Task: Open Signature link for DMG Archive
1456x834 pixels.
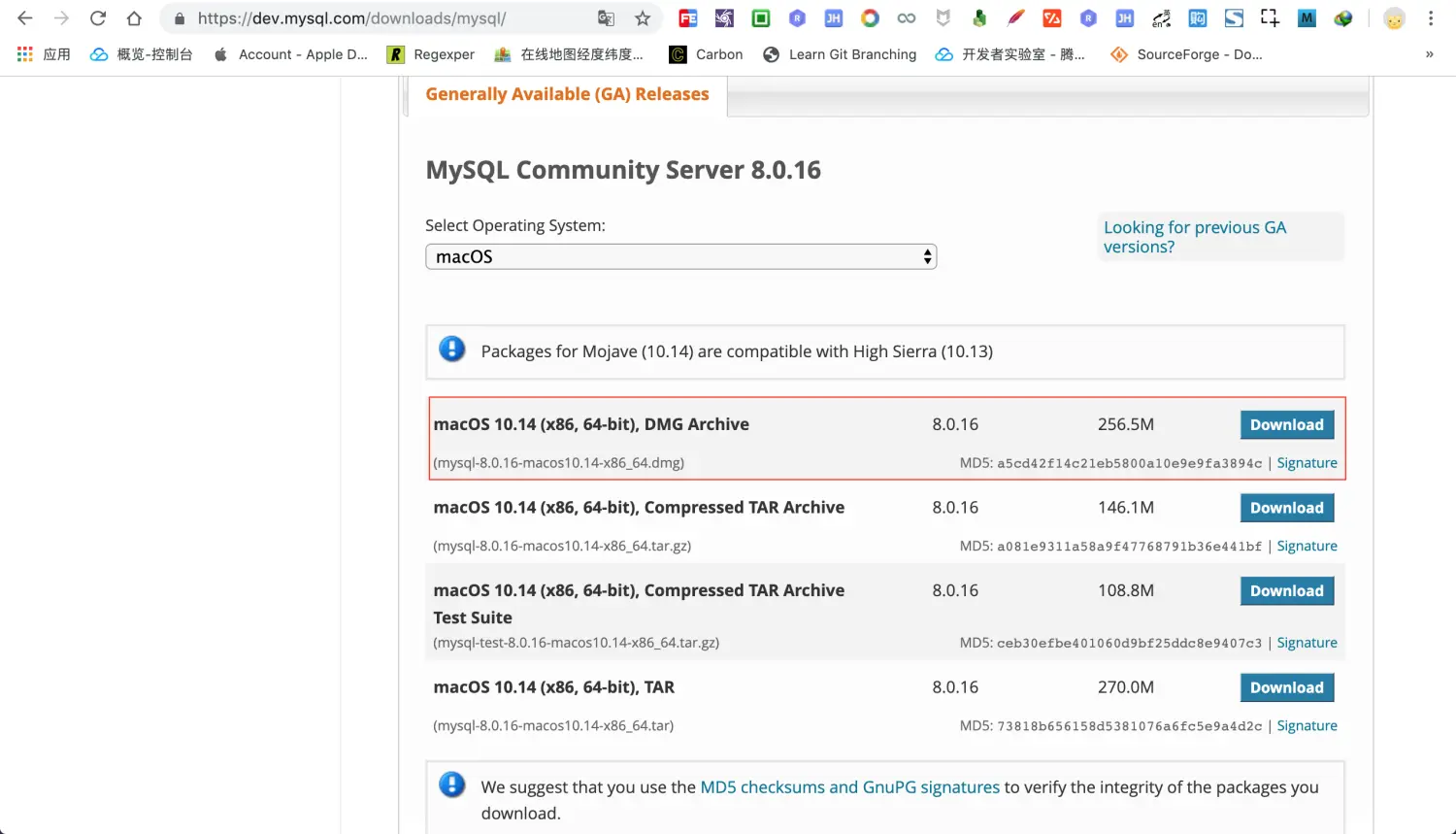Action: [x=1307, y=463]
